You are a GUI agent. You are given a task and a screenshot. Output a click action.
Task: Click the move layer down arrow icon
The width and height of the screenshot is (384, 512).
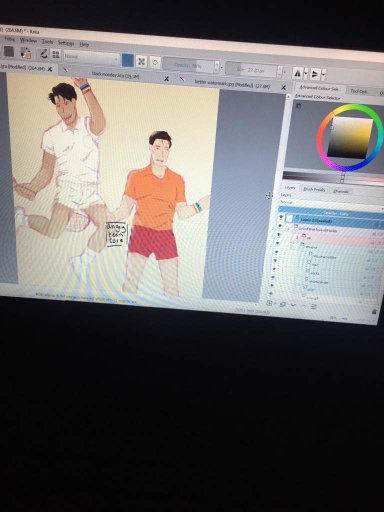click(293, 305)
